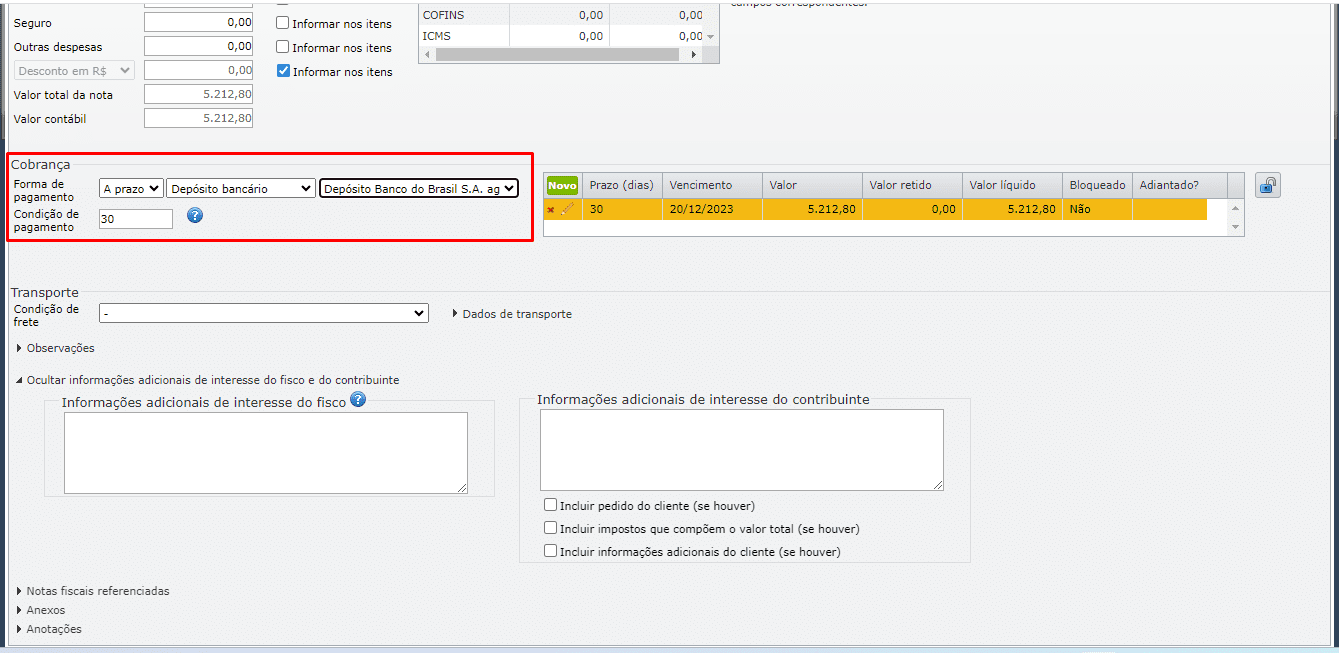
Task: Focus the Condição de pagamento field
Action: click(x=136, y=218)
